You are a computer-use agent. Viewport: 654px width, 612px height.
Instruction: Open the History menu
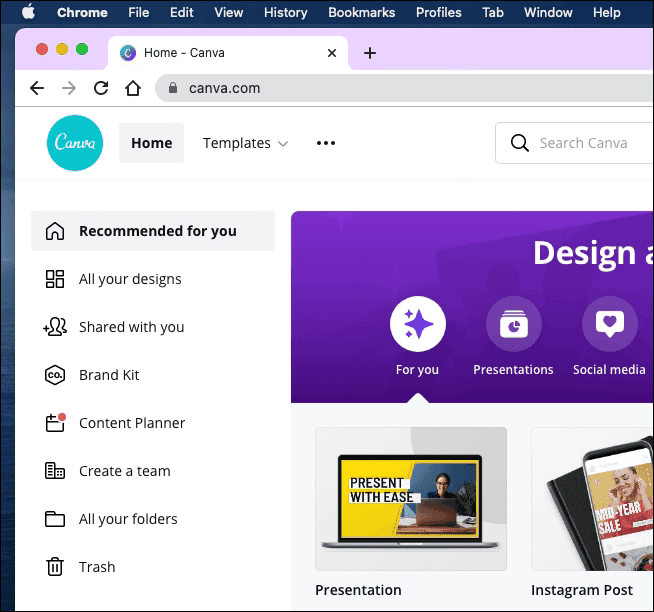click(286, 13)
